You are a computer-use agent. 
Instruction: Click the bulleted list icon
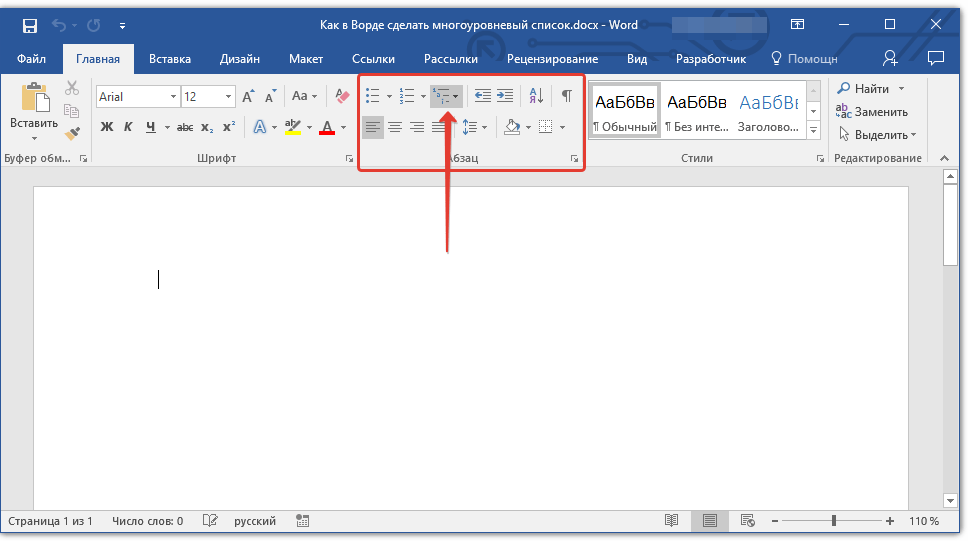[x=373, y=96]
